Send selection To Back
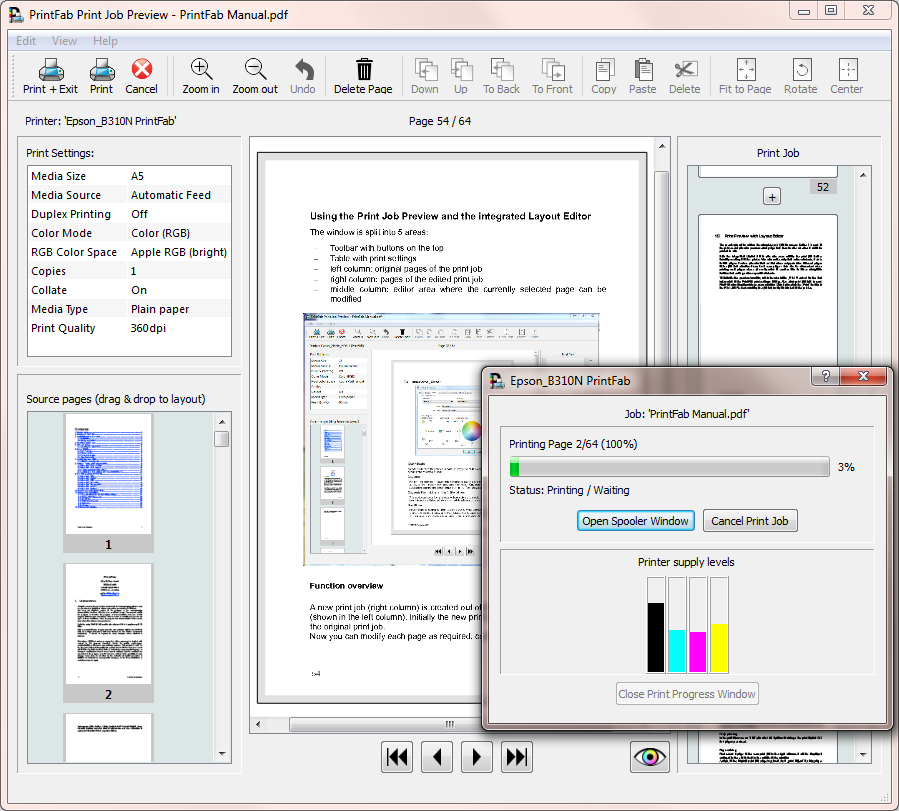The image size is (899, 811). (x=503, y=75)
